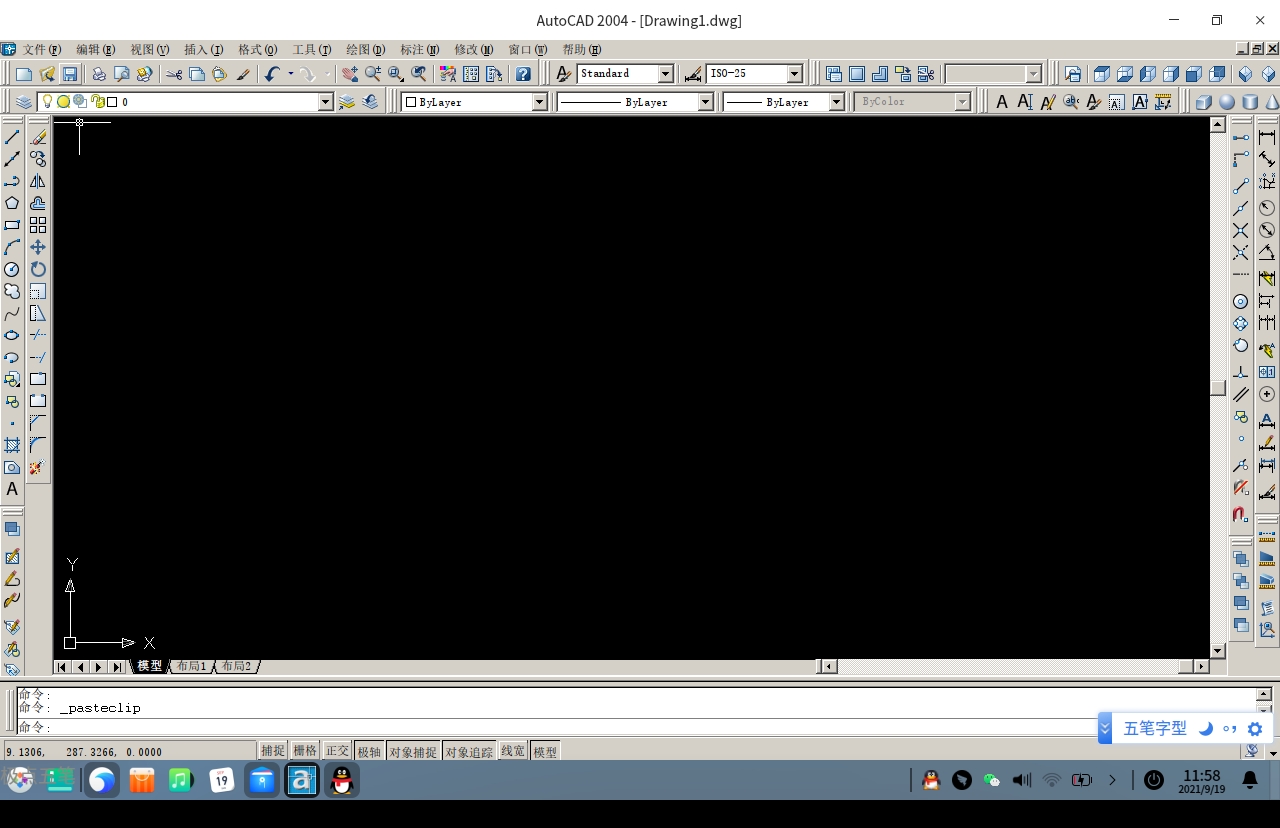Click the 3D Box solid icon
The width and height of the screenshot is (1280, 828).
1204,102
